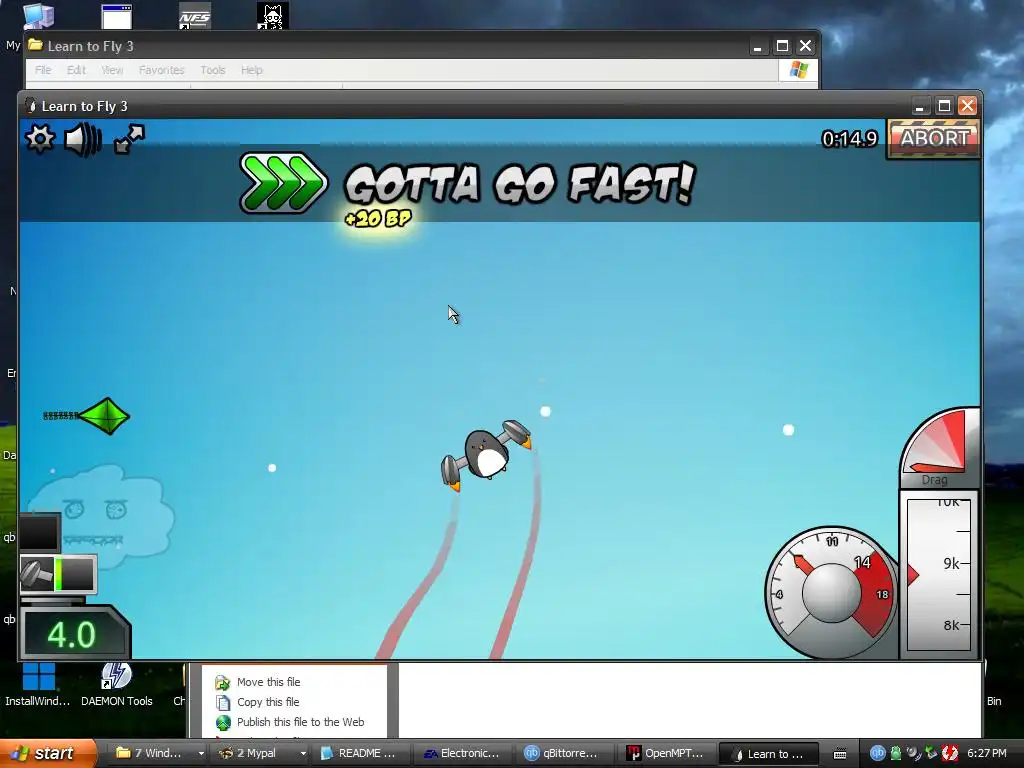The height and width of the screenshot is (768, 1024).
Task: Click Learn to Fly taskbar button
Action: (768, 753)
